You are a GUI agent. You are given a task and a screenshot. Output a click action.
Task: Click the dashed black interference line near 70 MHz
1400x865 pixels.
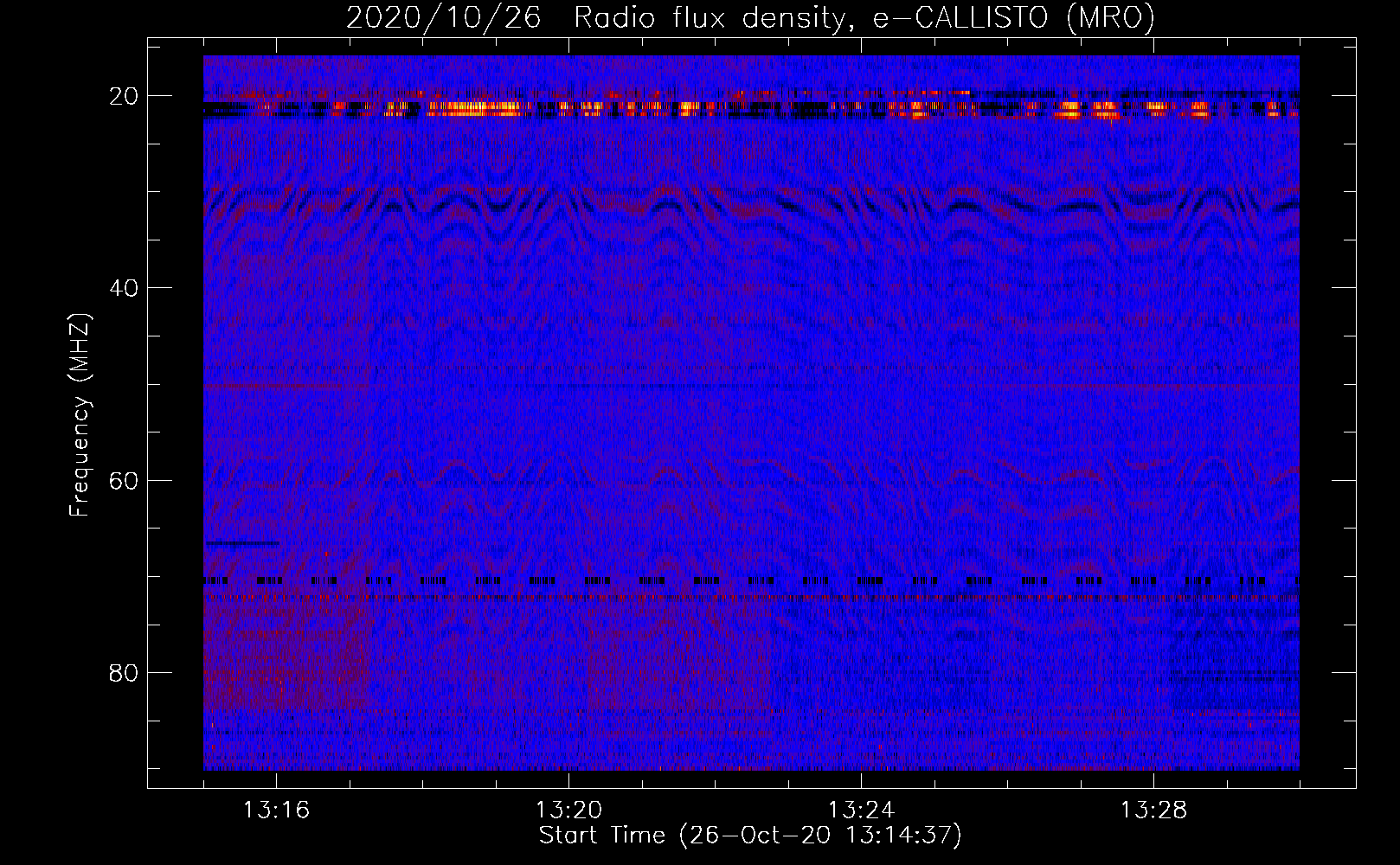click(x=751, y=581)
